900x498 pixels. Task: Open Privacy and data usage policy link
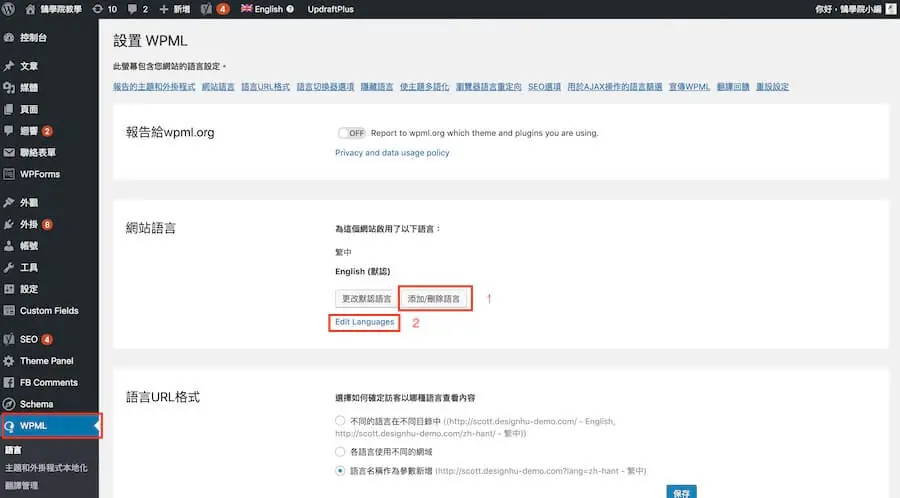tap(392, 153)
